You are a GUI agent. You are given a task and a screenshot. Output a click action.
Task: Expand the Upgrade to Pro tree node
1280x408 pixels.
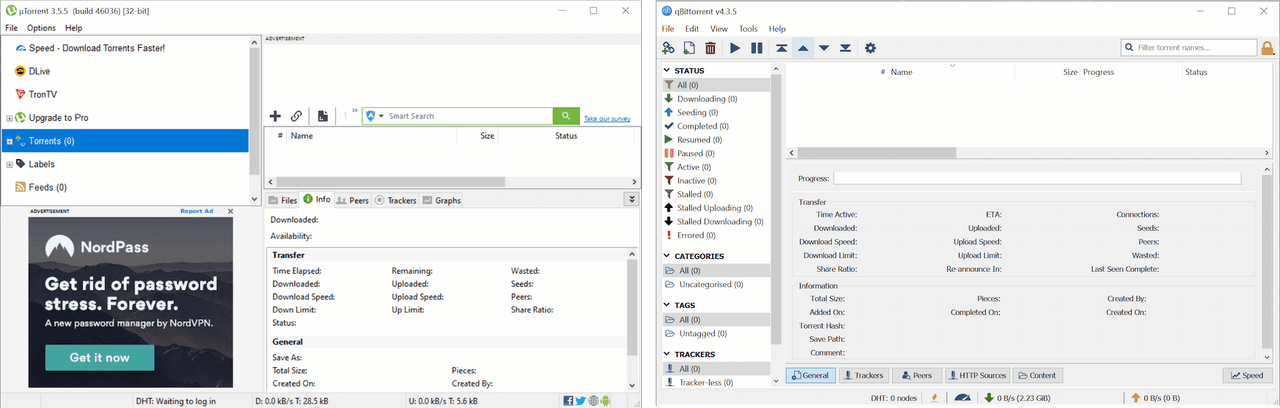[x=9, y=118]
